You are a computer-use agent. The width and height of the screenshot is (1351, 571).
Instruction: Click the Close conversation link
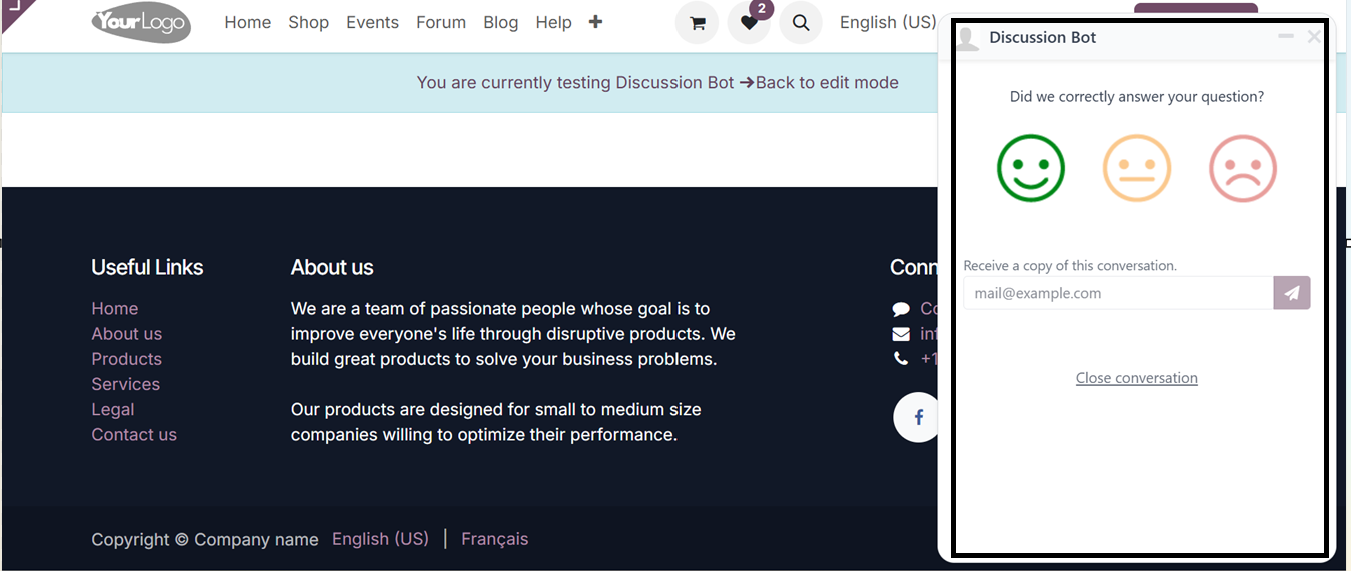1137,378
